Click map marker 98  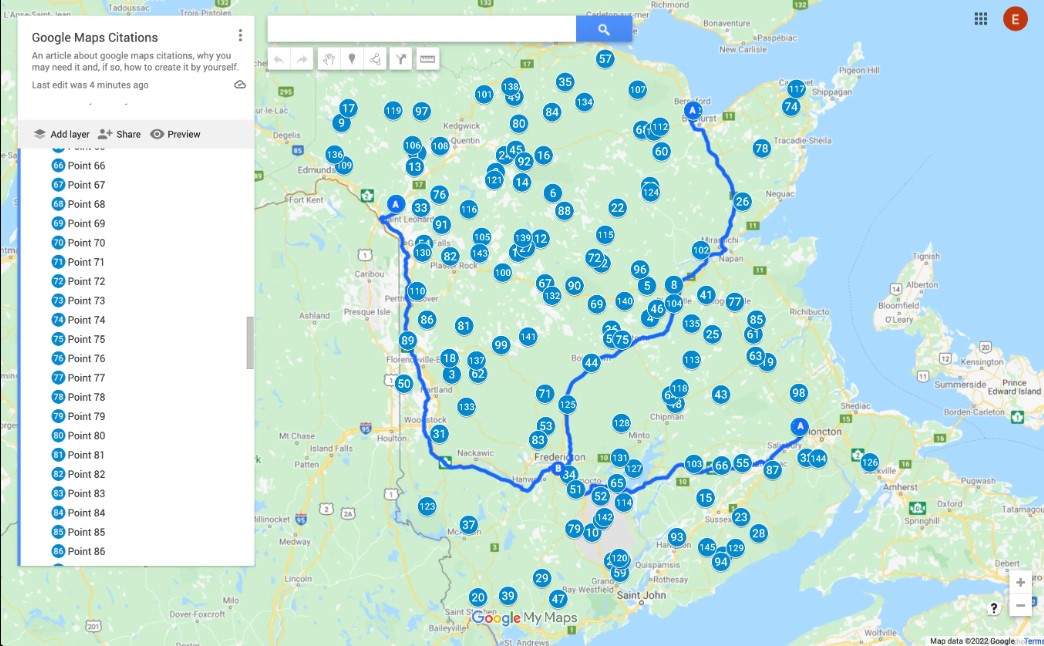pos(798,393)
